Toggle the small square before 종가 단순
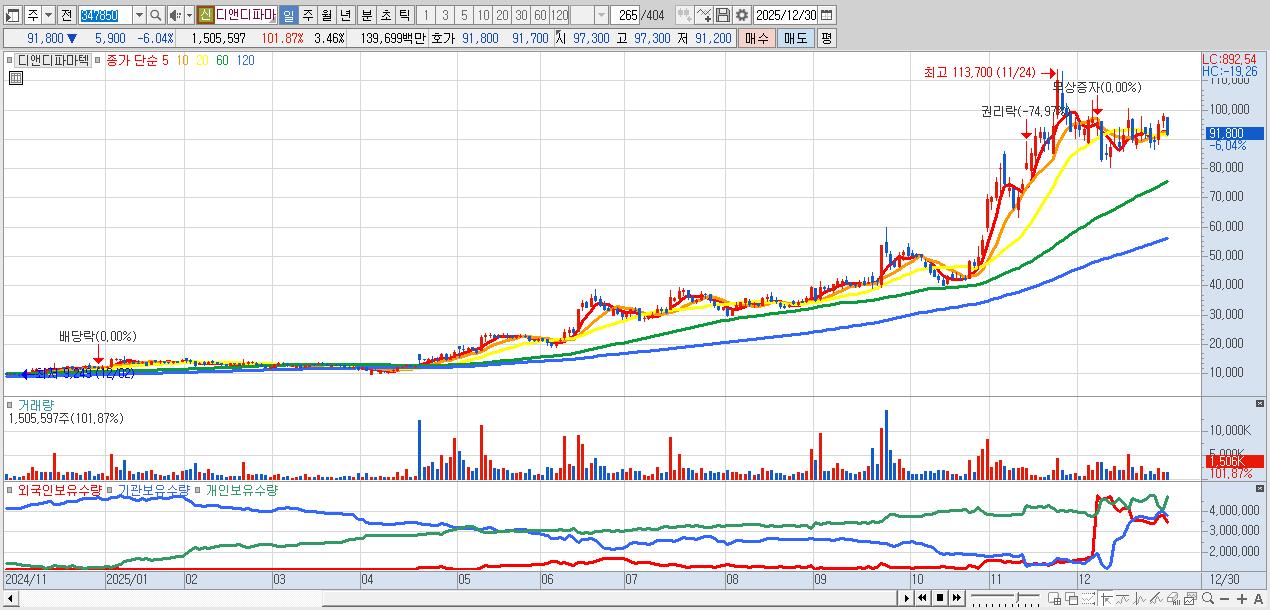Viewport: 1270px width, 610px height. point(97,60)
